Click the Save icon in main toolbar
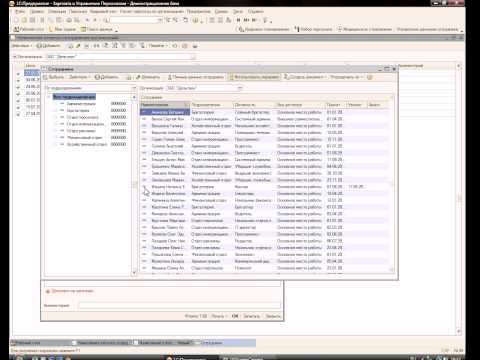The width and height of the screenshot is (480, 360). pyautogui.click(x=32, y=20)
